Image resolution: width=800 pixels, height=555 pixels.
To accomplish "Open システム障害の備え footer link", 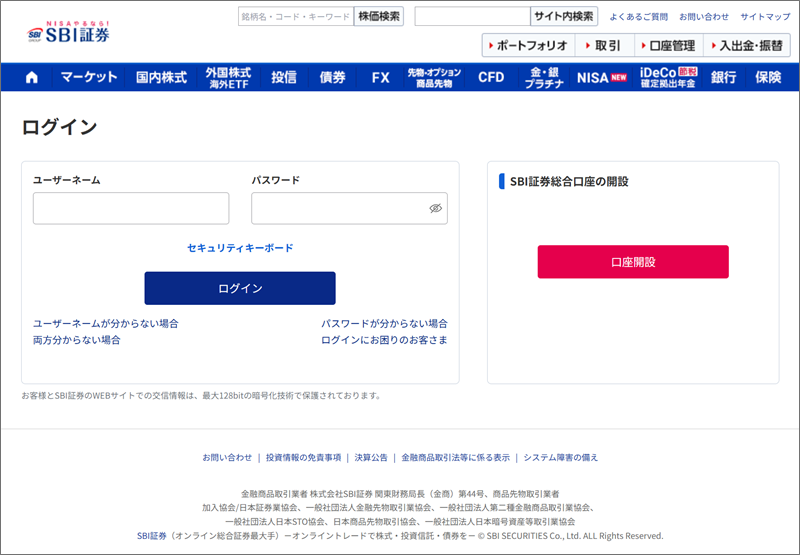I will tap(561, 458).
